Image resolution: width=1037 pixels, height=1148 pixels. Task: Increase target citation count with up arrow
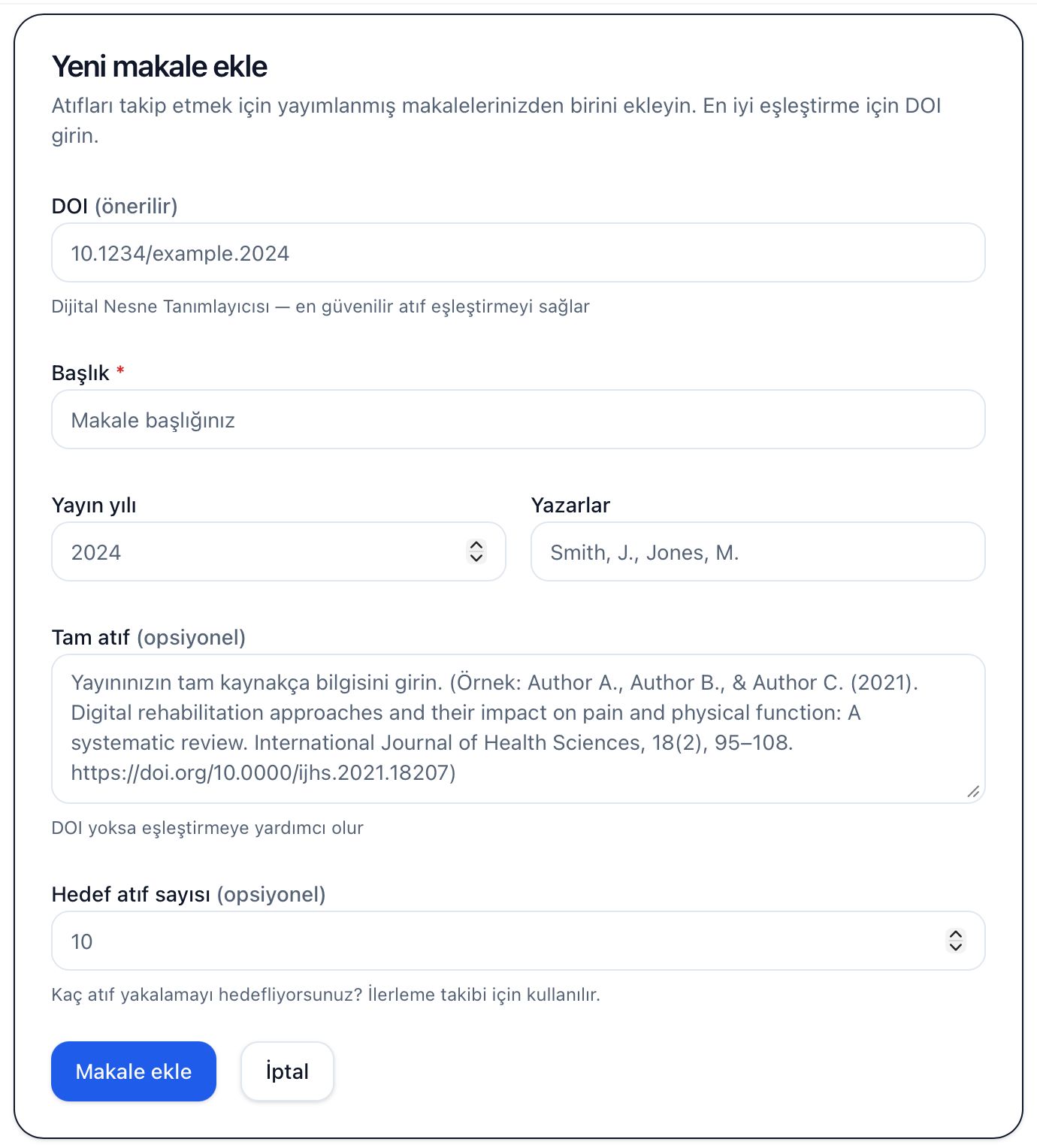[955, 935]
